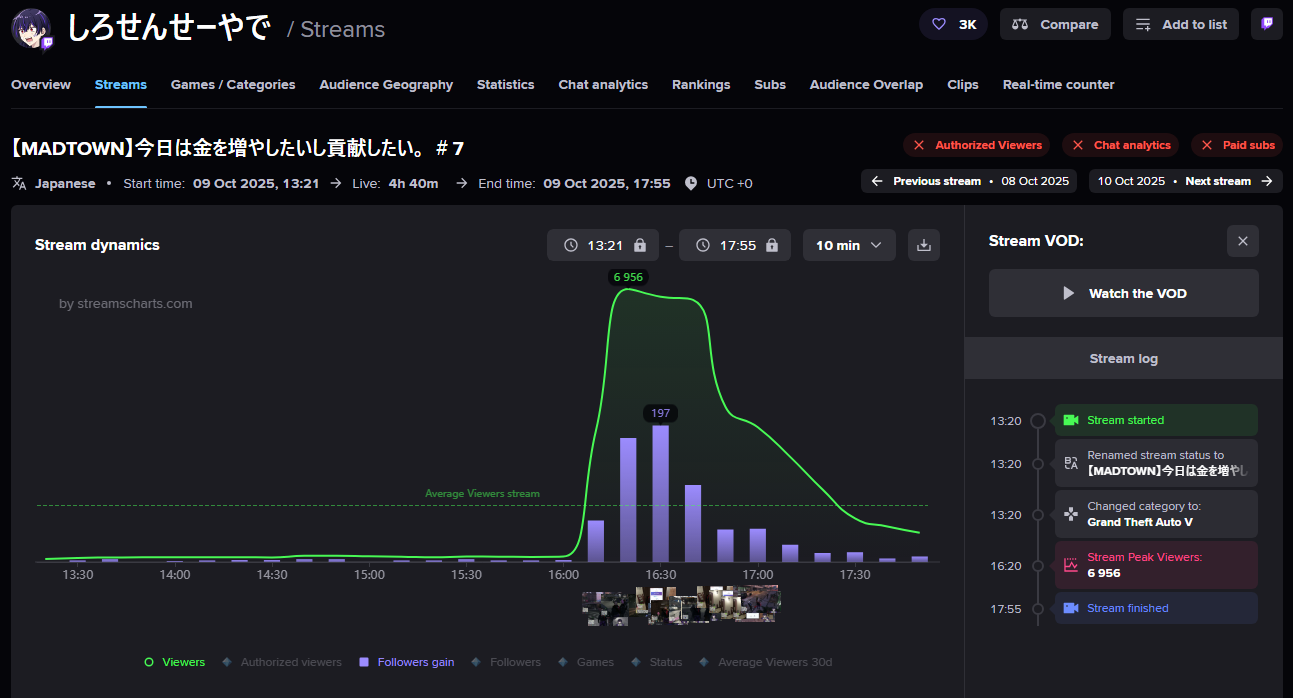
Task: Click the Twitch channel icon button
Action: pyautogui.click(x=1266, y=24)
